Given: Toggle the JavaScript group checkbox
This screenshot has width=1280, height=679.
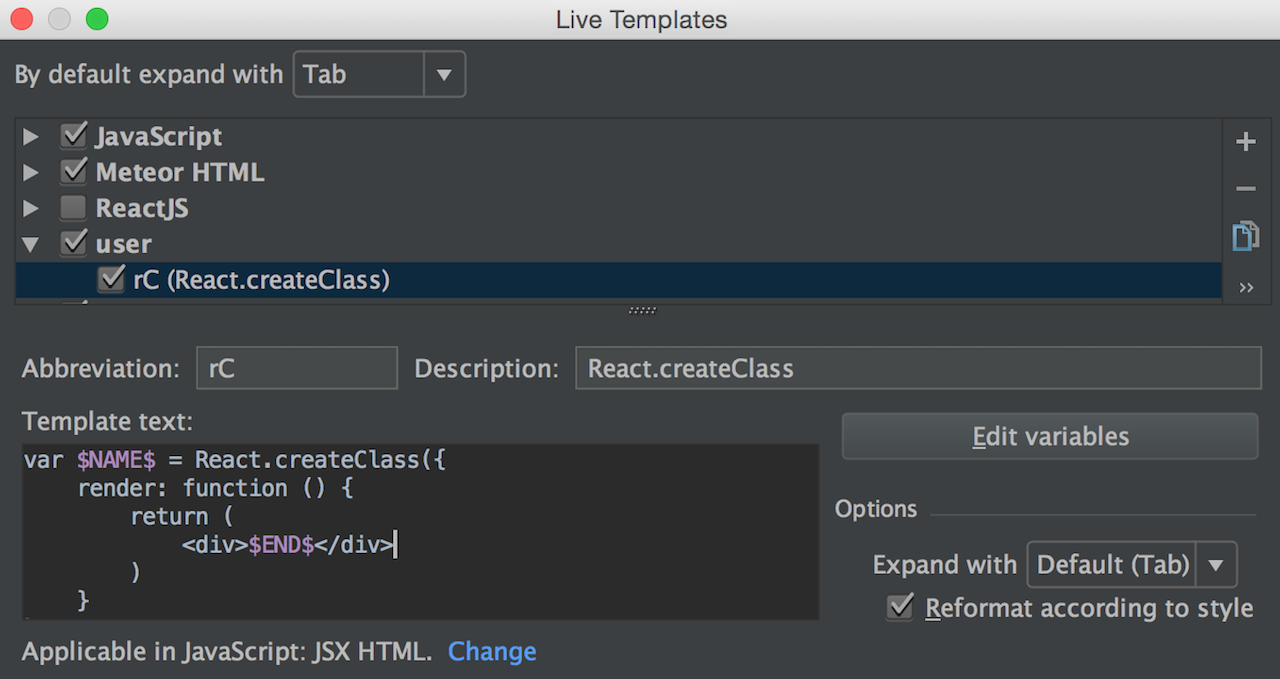Looking at the screenshot, I should [x=73, y=136].
